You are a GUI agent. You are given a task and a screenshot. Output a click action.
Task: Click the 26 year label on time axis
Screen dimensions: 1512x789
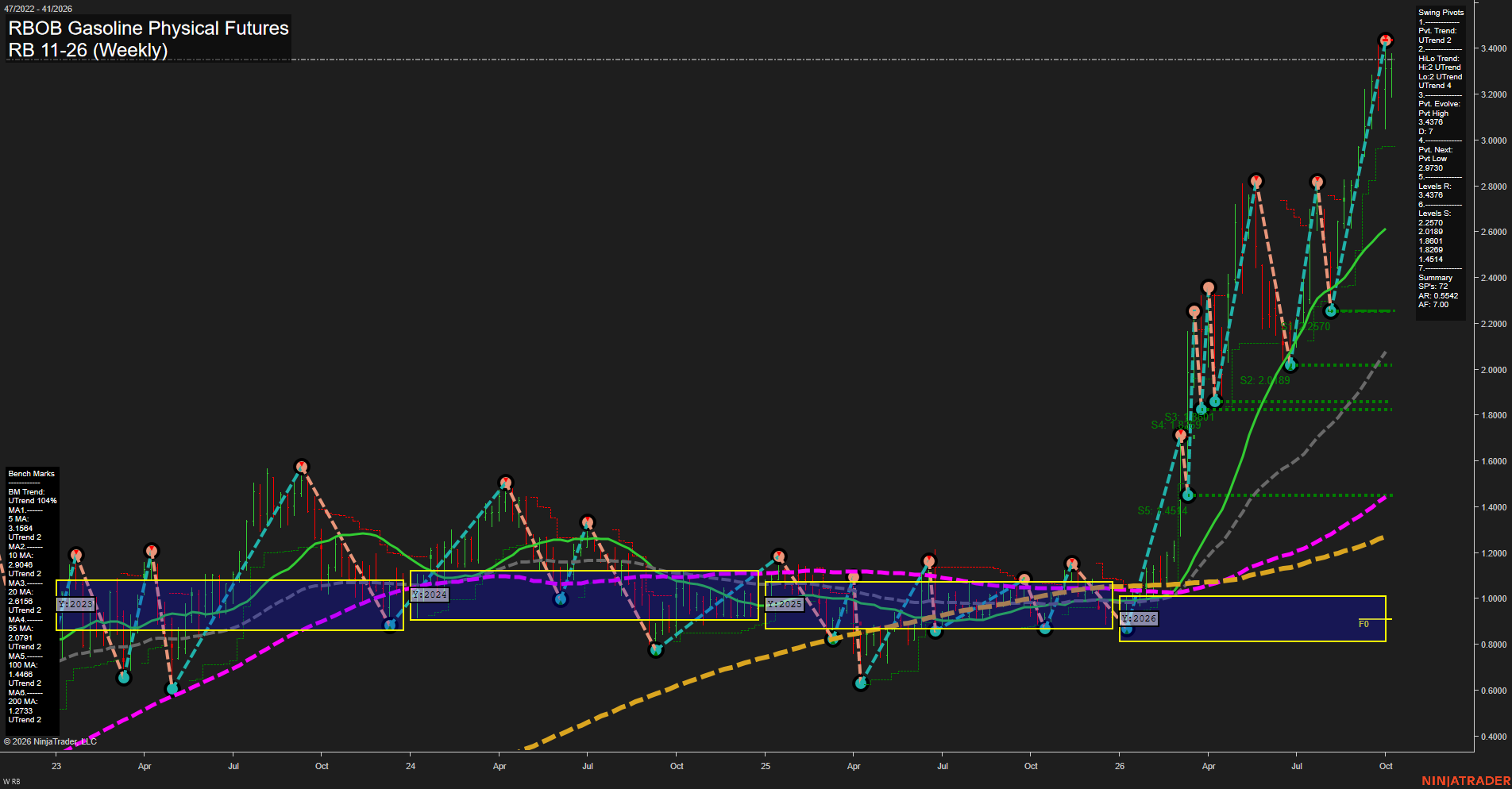(1120, 766)
